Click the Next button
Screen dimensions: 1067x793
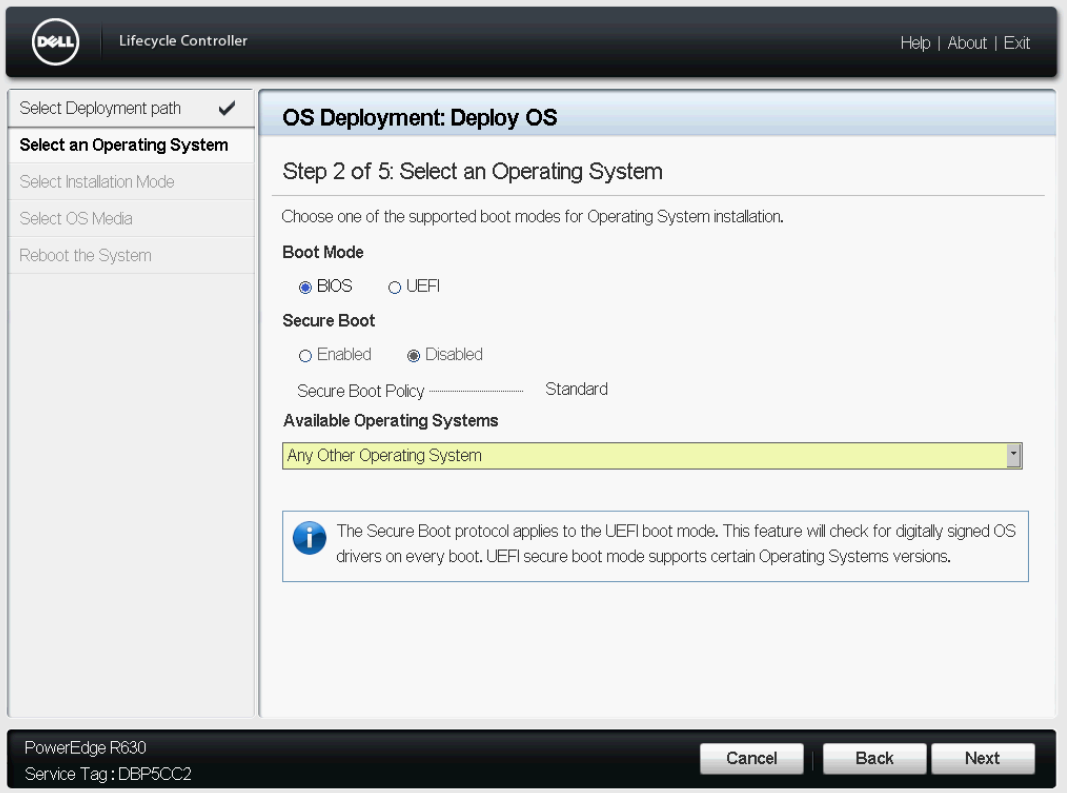pyautogui.click(x=983, y=758)
